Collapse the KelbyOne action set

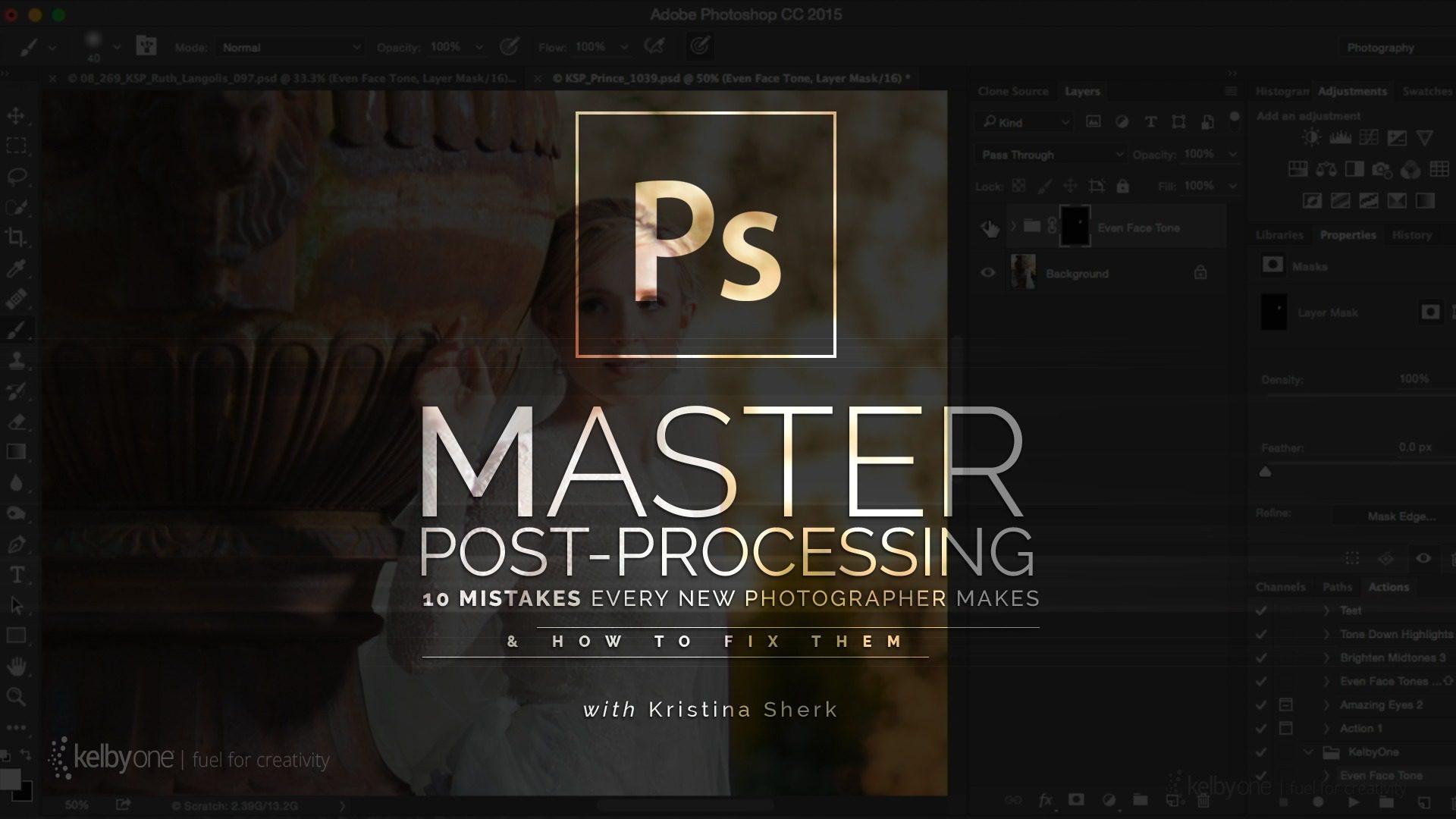pyautogui.click(x=1308, y=752)
